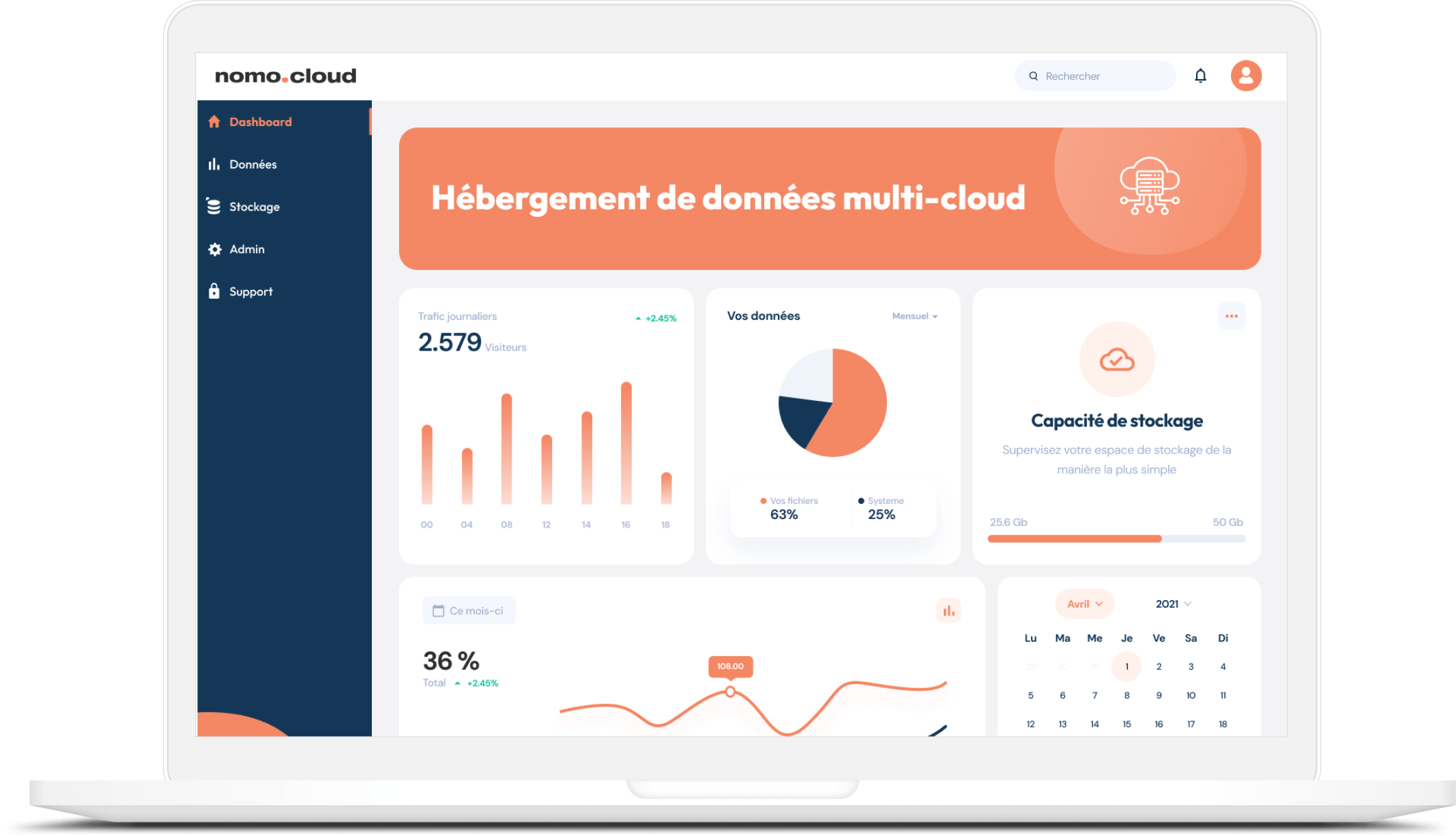Click the Stockage database icon in the sidebar
The height and width of the screenshot is (836, 1456).
(x=214, y=207)
